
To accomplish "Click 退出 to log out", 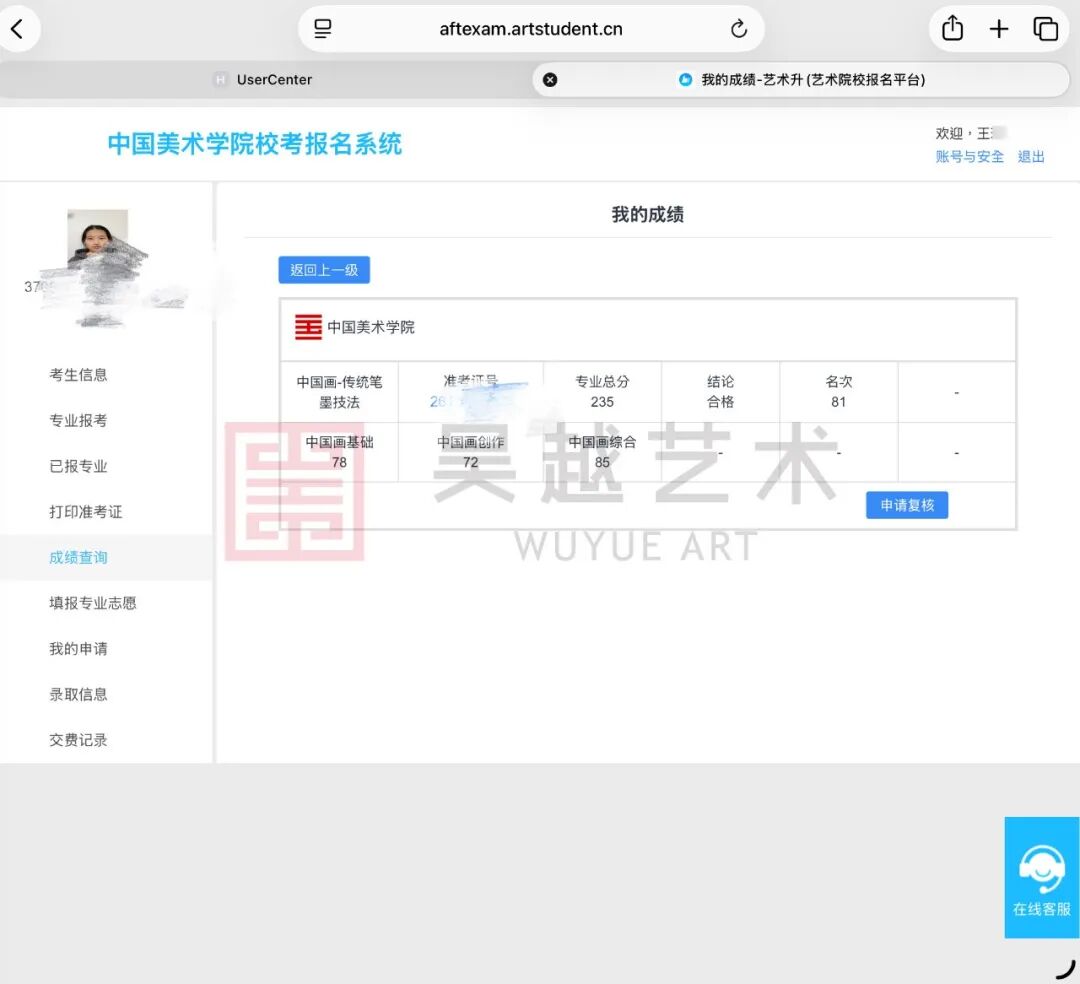I will tap(1031, 157).
